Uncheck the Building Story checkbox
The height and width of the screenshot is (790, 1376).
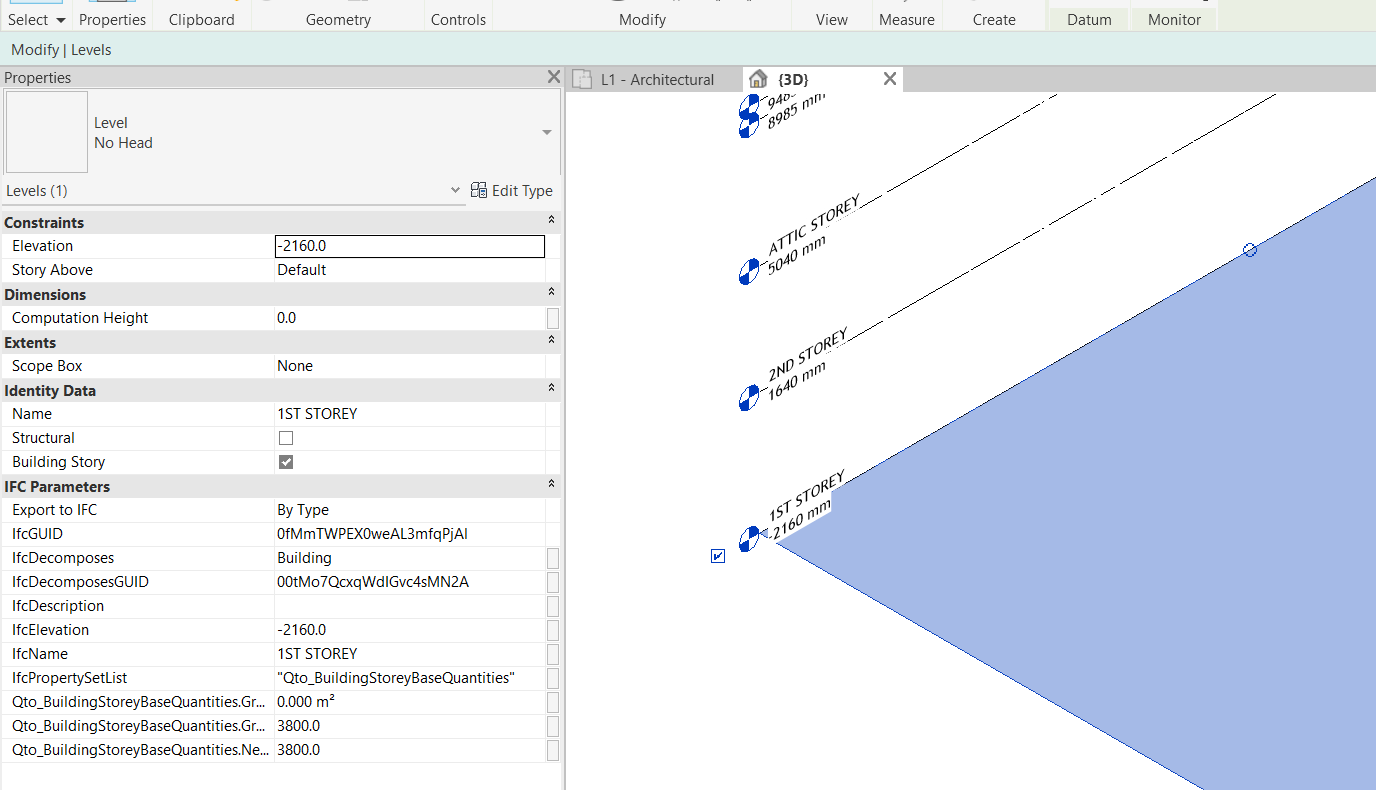point(286,462)
